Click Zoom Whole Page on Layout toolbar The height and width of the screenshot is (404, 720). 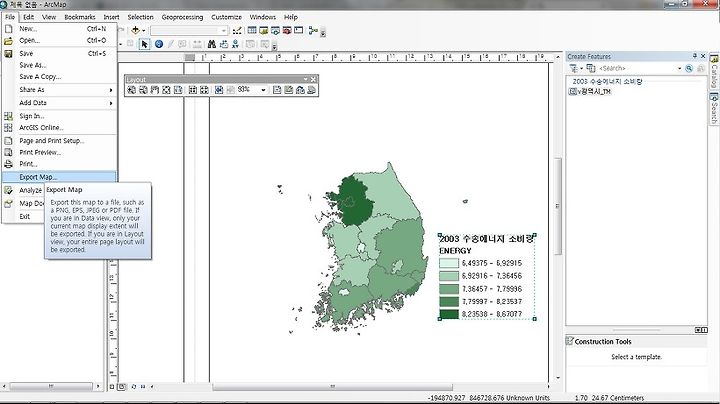pyautogui.click(x=166, y=90)
